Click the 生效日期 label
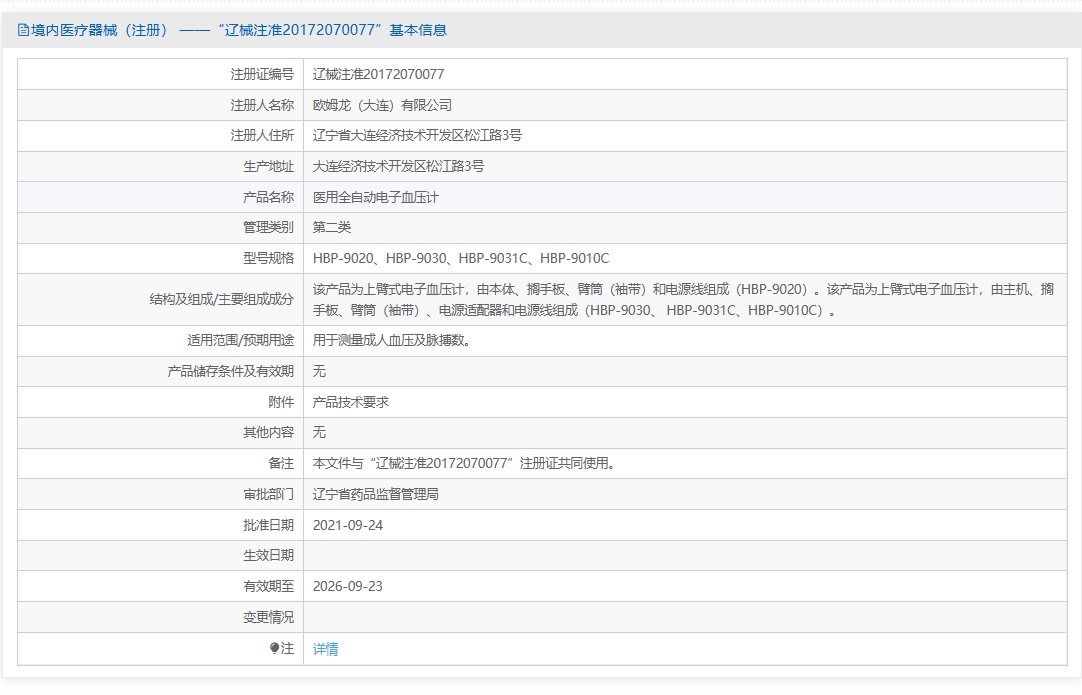This screenshot has height=695, width=1082. [x=268, y=556]
